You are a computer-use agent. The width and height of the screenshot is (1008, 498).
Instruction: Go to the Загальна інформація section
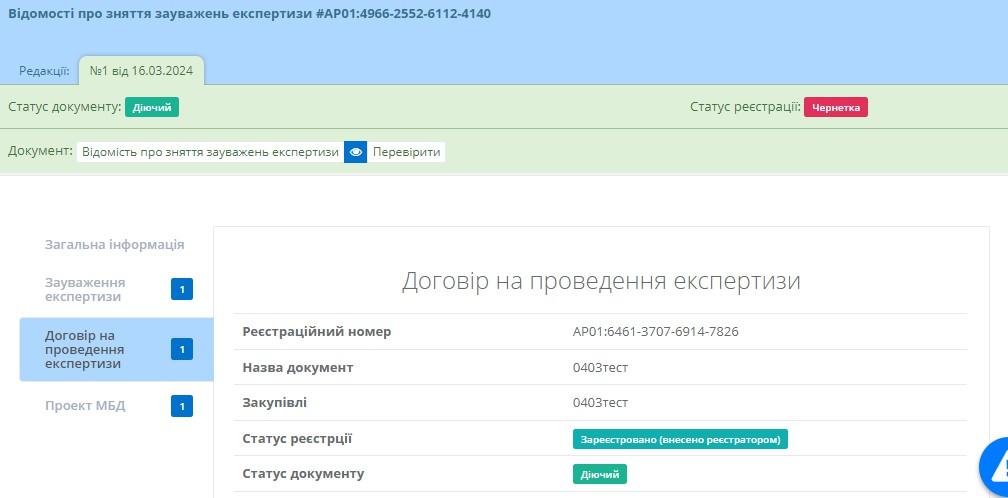[114, 244]
